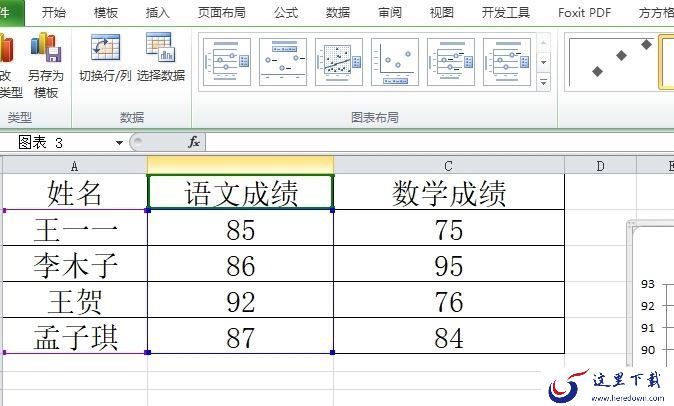Select cell with value 87

(x=240, y=336)
